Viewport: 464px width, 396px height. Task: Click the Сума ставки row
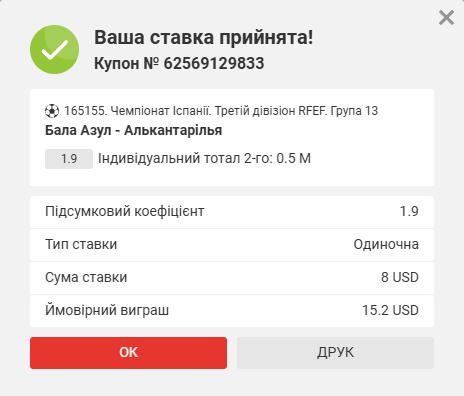coord(232,278)
